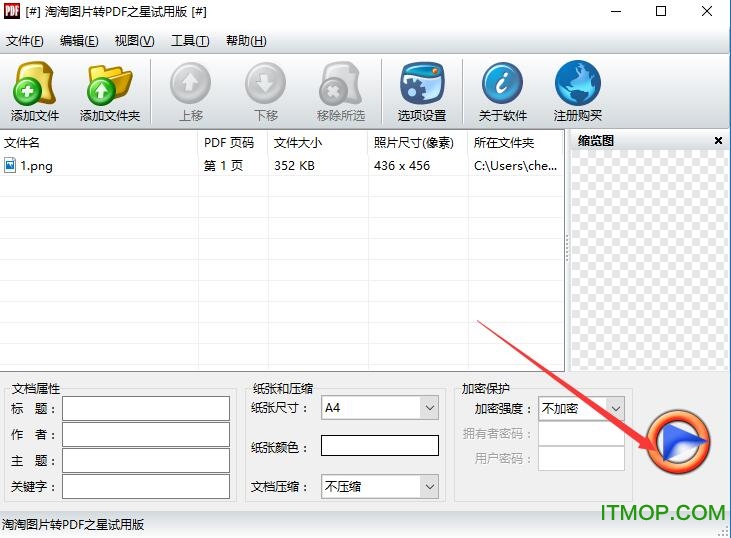Open the 加密强度 encryption dropdown
Viewport: 731px width, 538px height.
point(615,408)
